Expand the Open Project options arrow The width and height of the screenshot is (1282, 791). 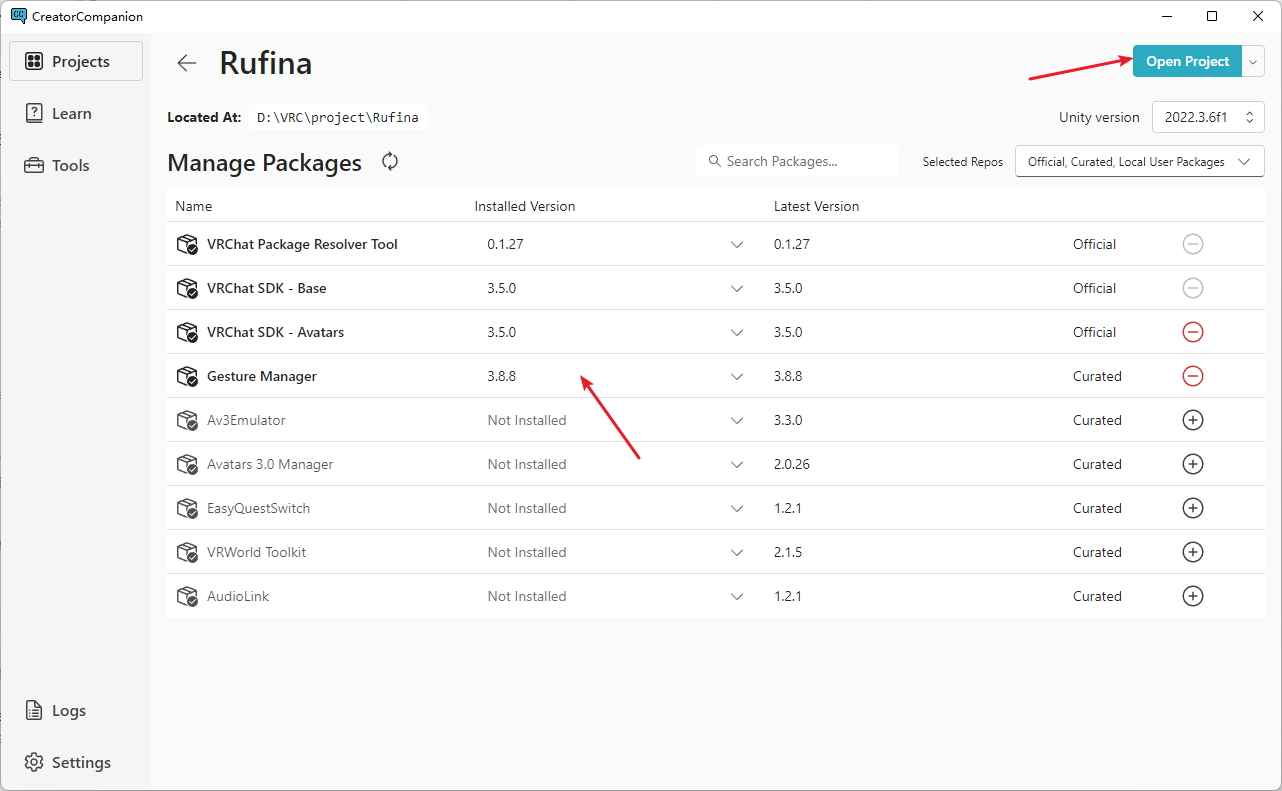coord(1254,62)
